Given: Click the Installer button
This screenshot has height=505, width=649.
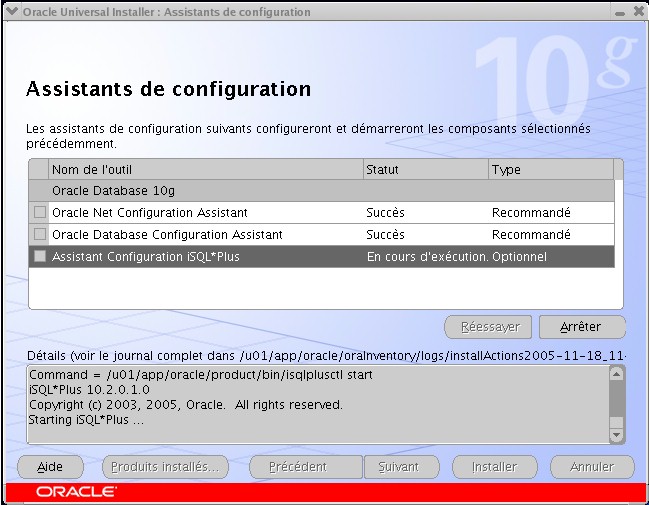Looking at the screenshot, I should click(x=495, y=467).
